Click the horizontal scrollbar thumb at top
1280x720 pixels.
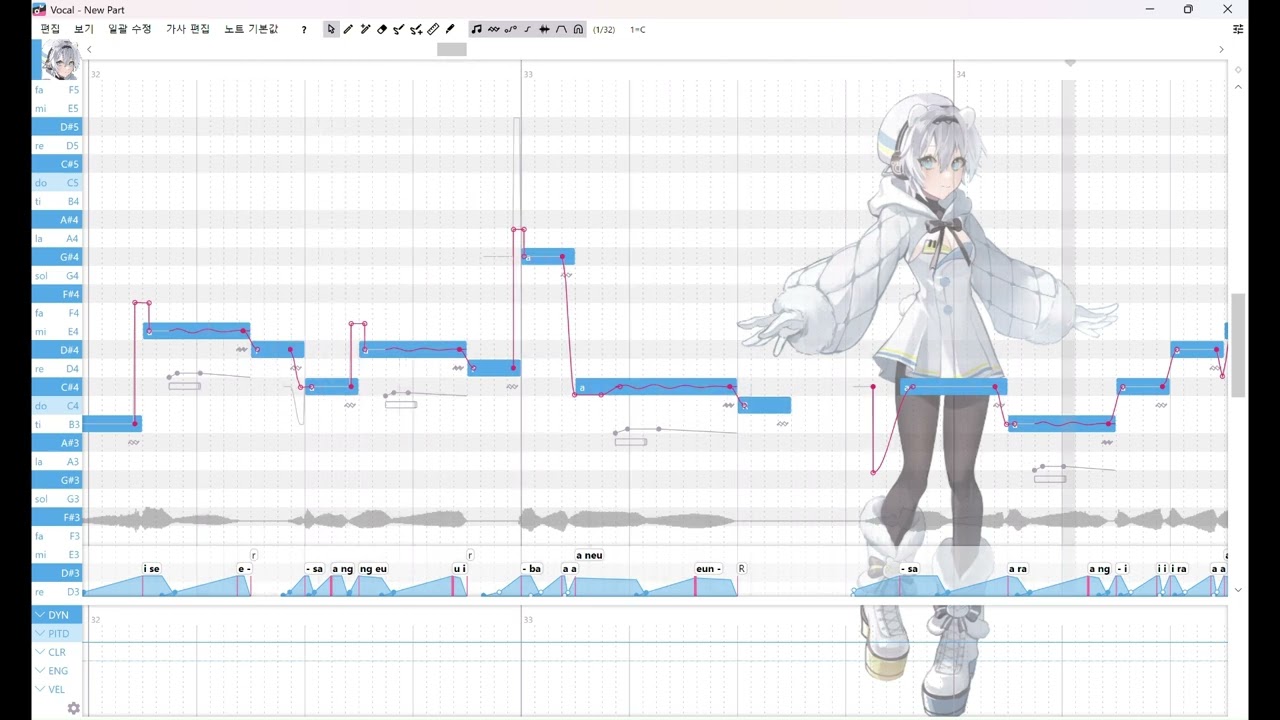pos(452,49)
